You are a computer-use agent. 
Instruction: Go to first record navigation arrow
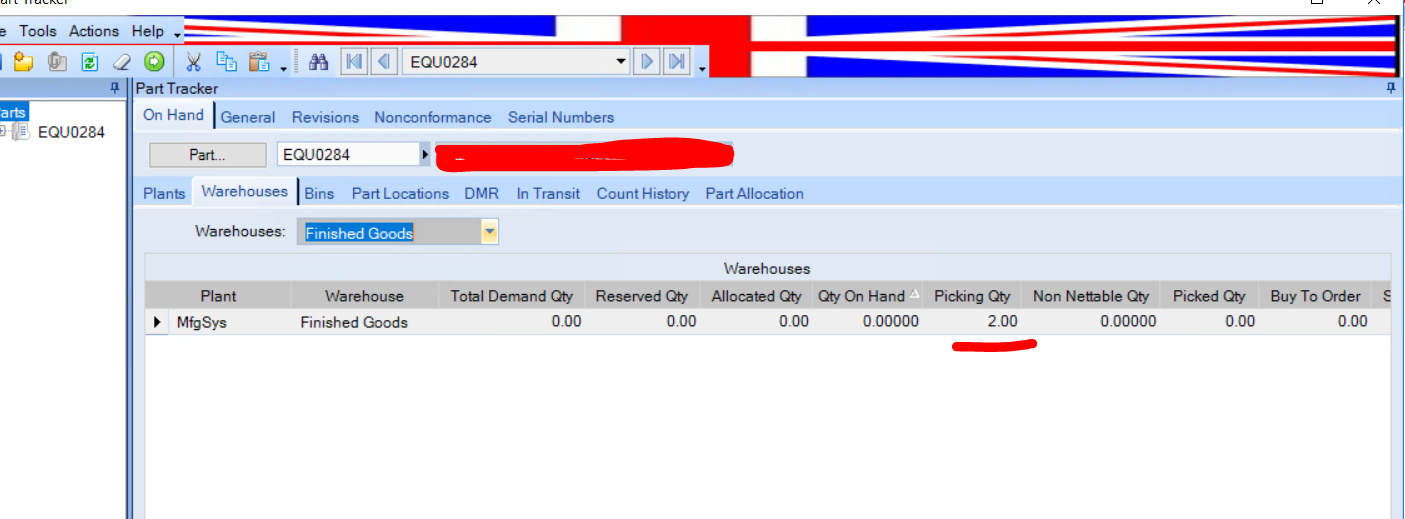coord(354,62)
